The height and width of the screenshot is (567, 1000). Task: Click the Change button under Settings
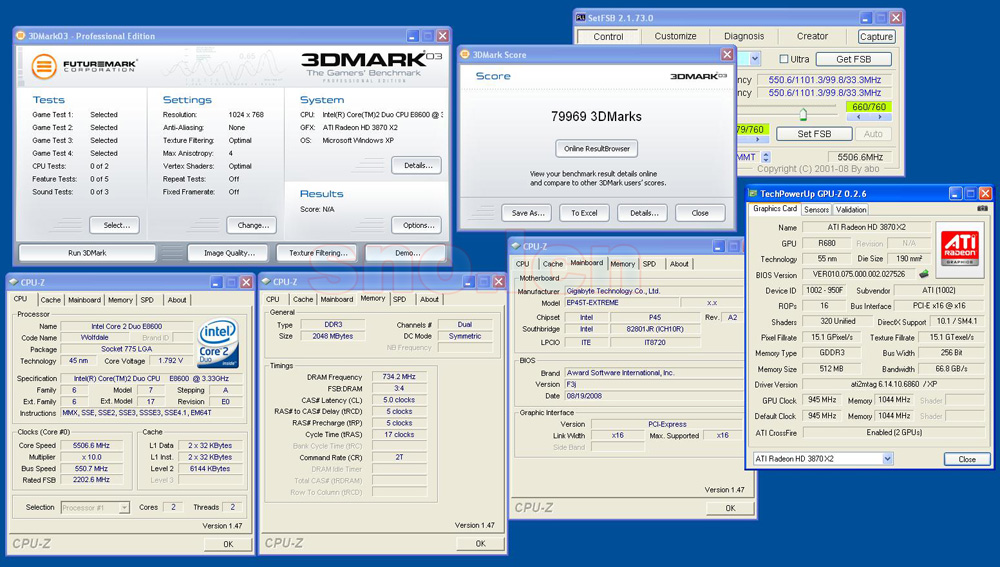point(253,225)
